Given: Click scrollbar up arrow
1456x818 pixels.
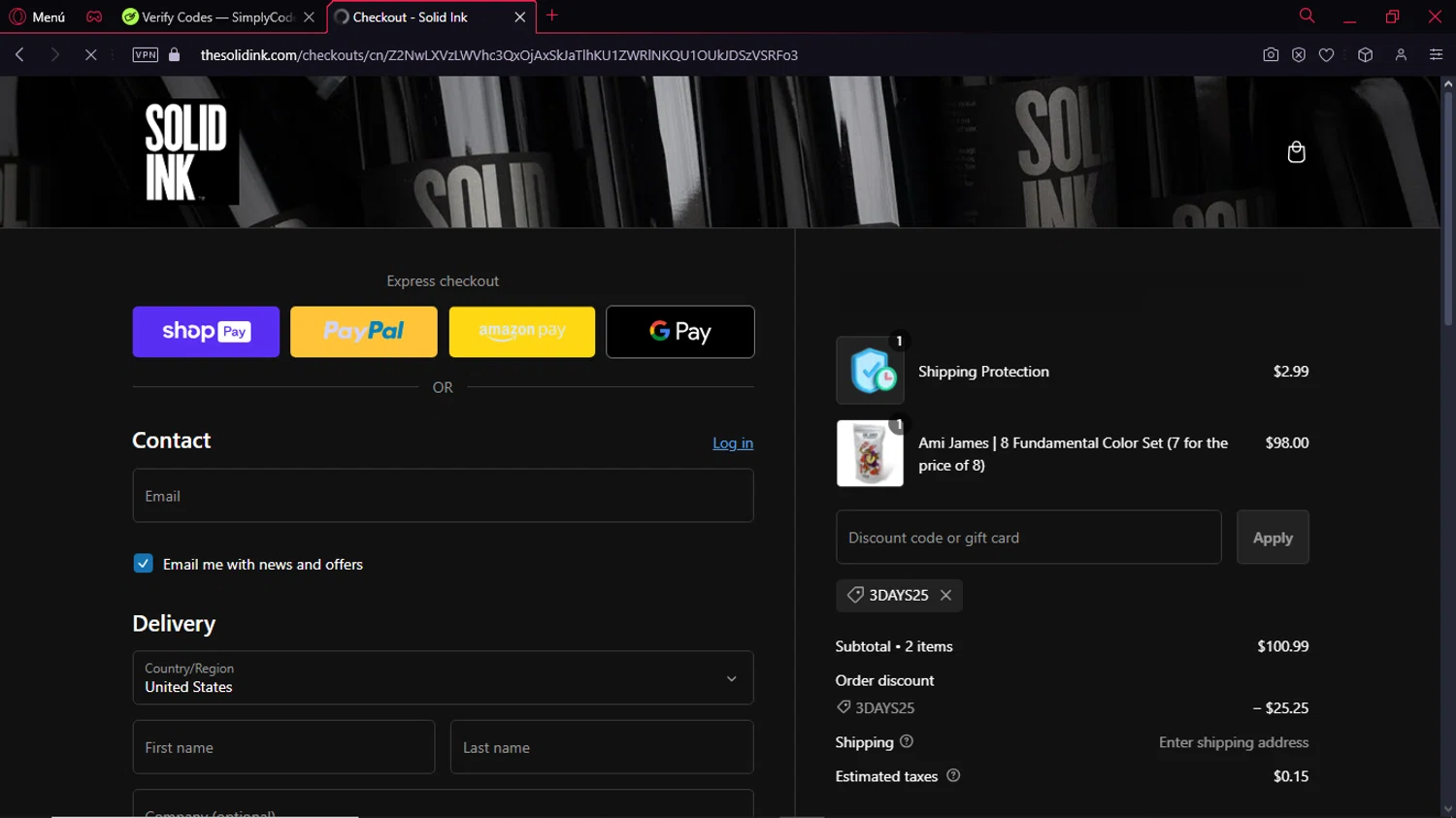Looking at the screenshot, I should (1447, 84).
